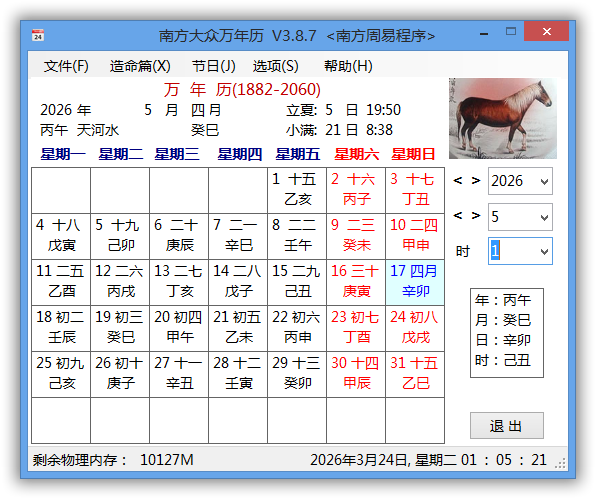Open the 帮助(H) menu
Screen dimensions: 596x499
(348, 66)
